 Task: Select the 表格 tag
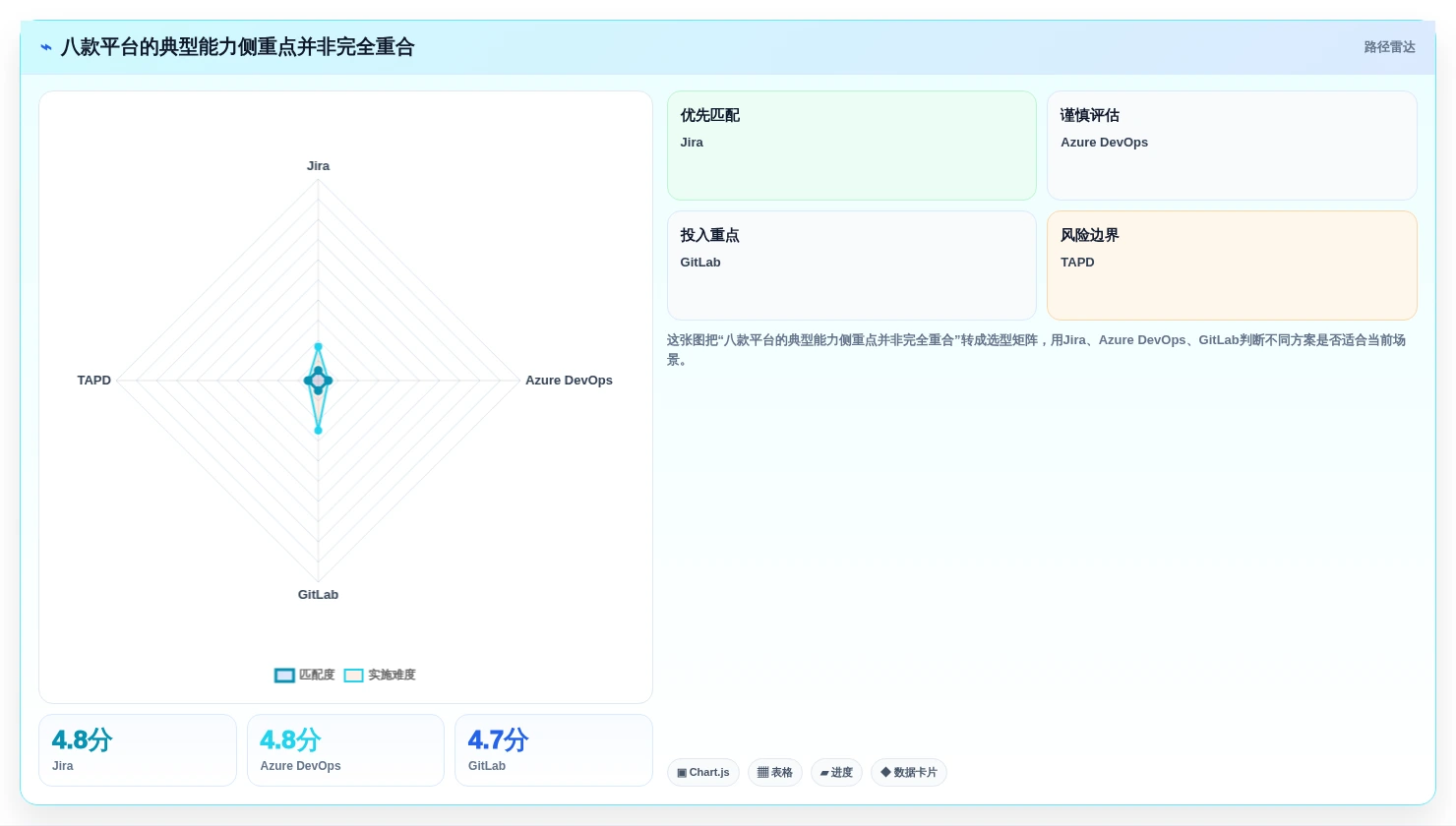[775, 773]
